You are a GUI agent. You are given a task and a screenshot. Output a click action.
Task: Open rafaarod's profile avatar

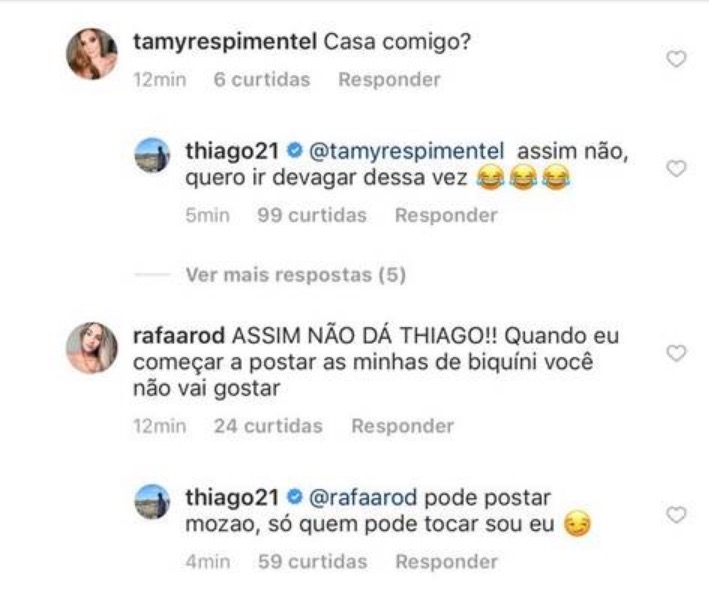(92, 348)
